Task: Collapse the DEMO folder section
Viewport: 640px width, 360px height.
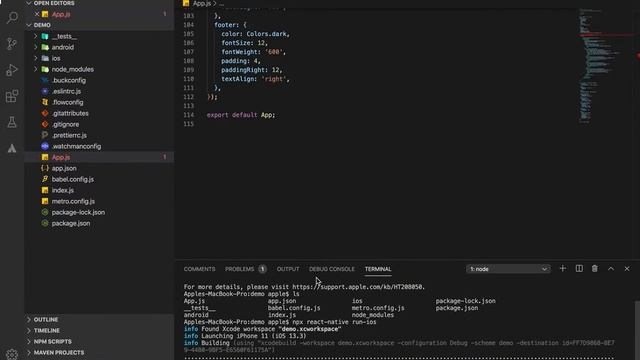Action: pos(29,25)
